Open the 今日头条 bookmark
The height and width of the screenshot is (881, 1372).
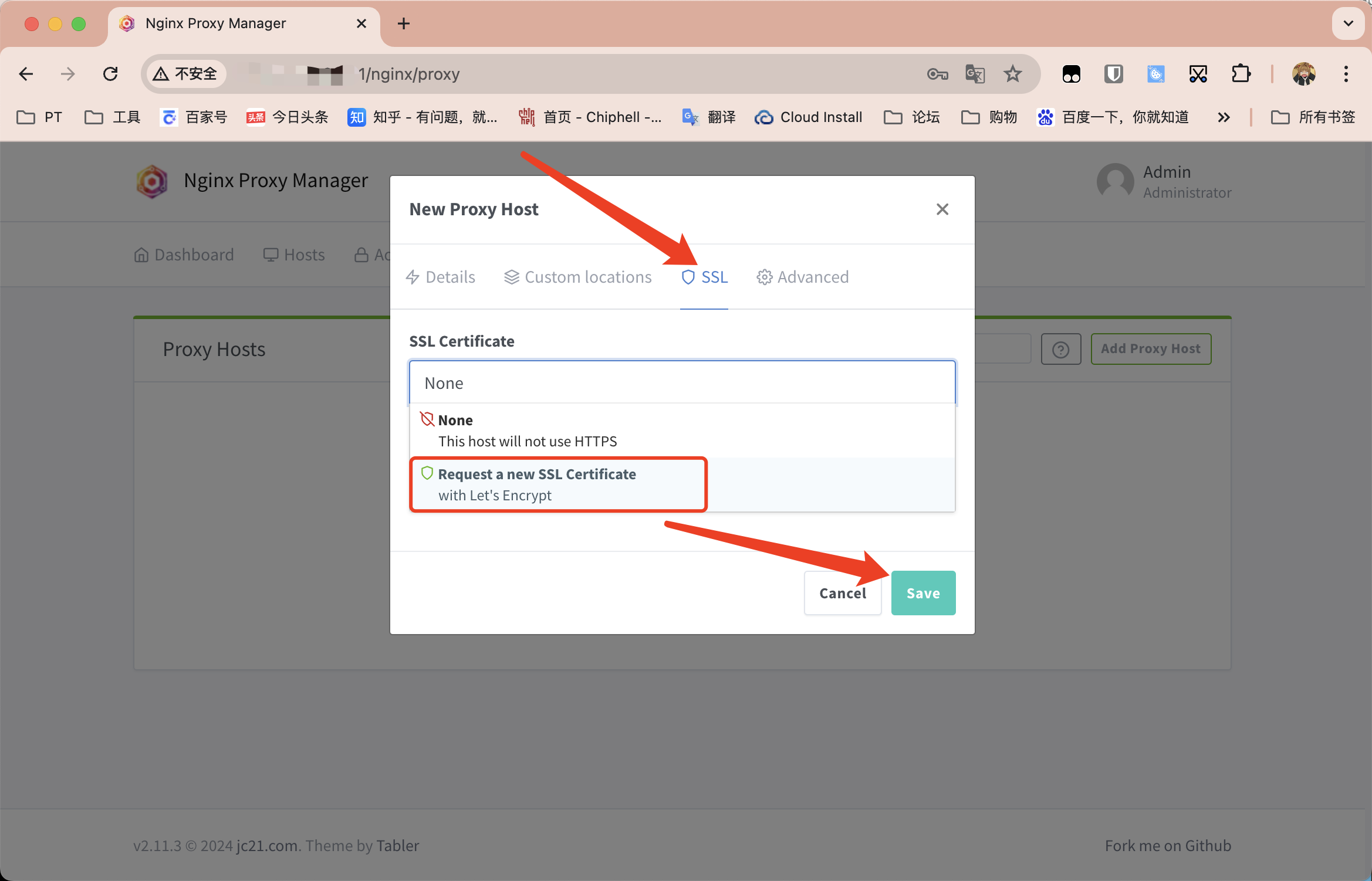[288, 117]
